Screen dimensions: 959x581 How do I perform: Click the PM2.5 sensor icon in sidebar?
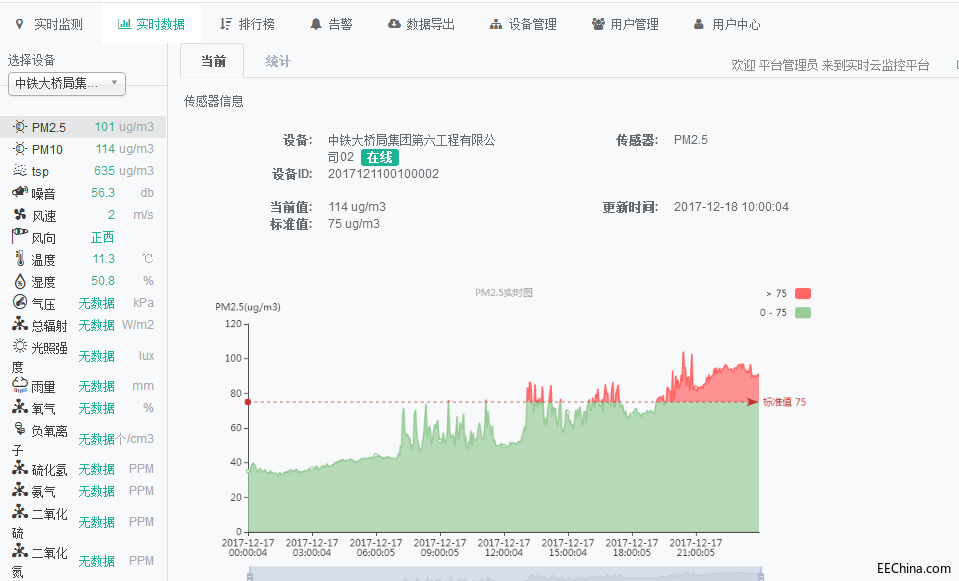pyautogui.click(x=20, y=127)
